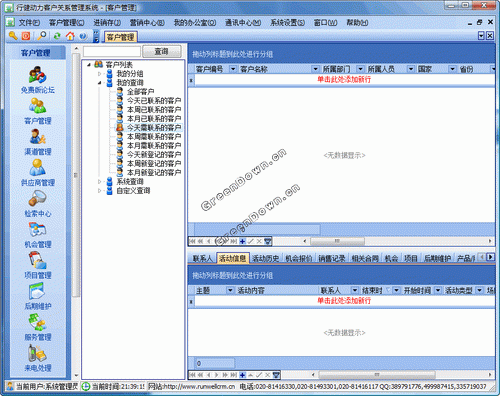Click the green refresh toolbar icon
Image resolution: width=500 pixels, height=396 pixels.
[x=57, y=36]
